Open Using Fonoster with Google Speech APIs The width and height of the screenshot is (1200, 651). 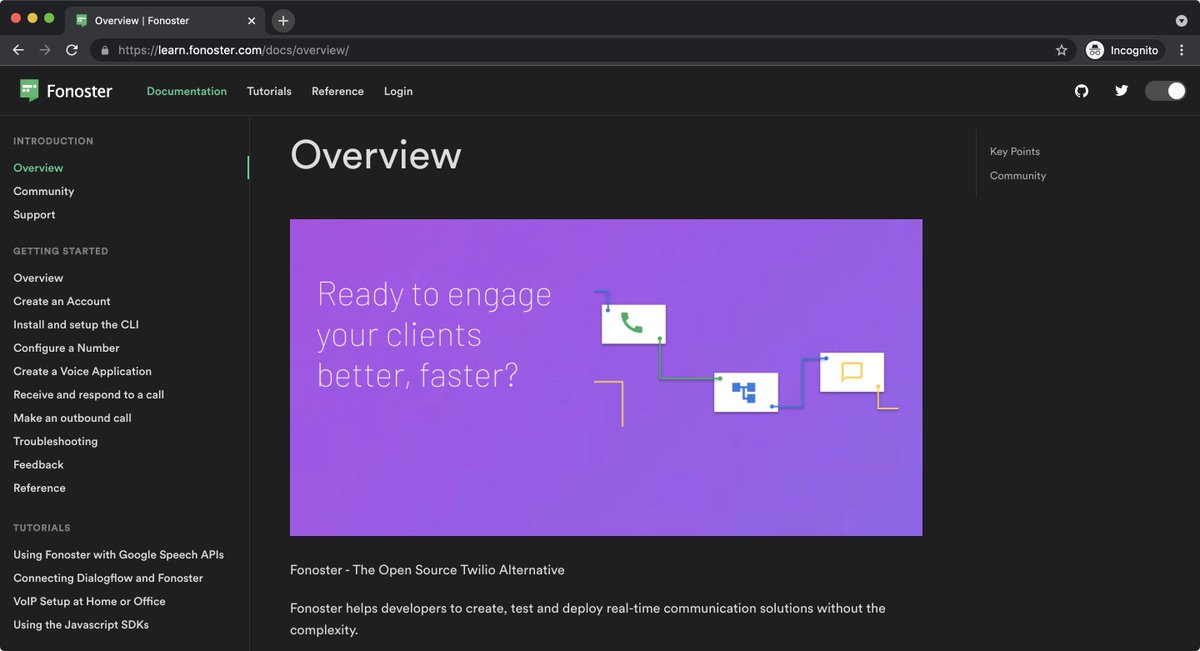point(119,554)
